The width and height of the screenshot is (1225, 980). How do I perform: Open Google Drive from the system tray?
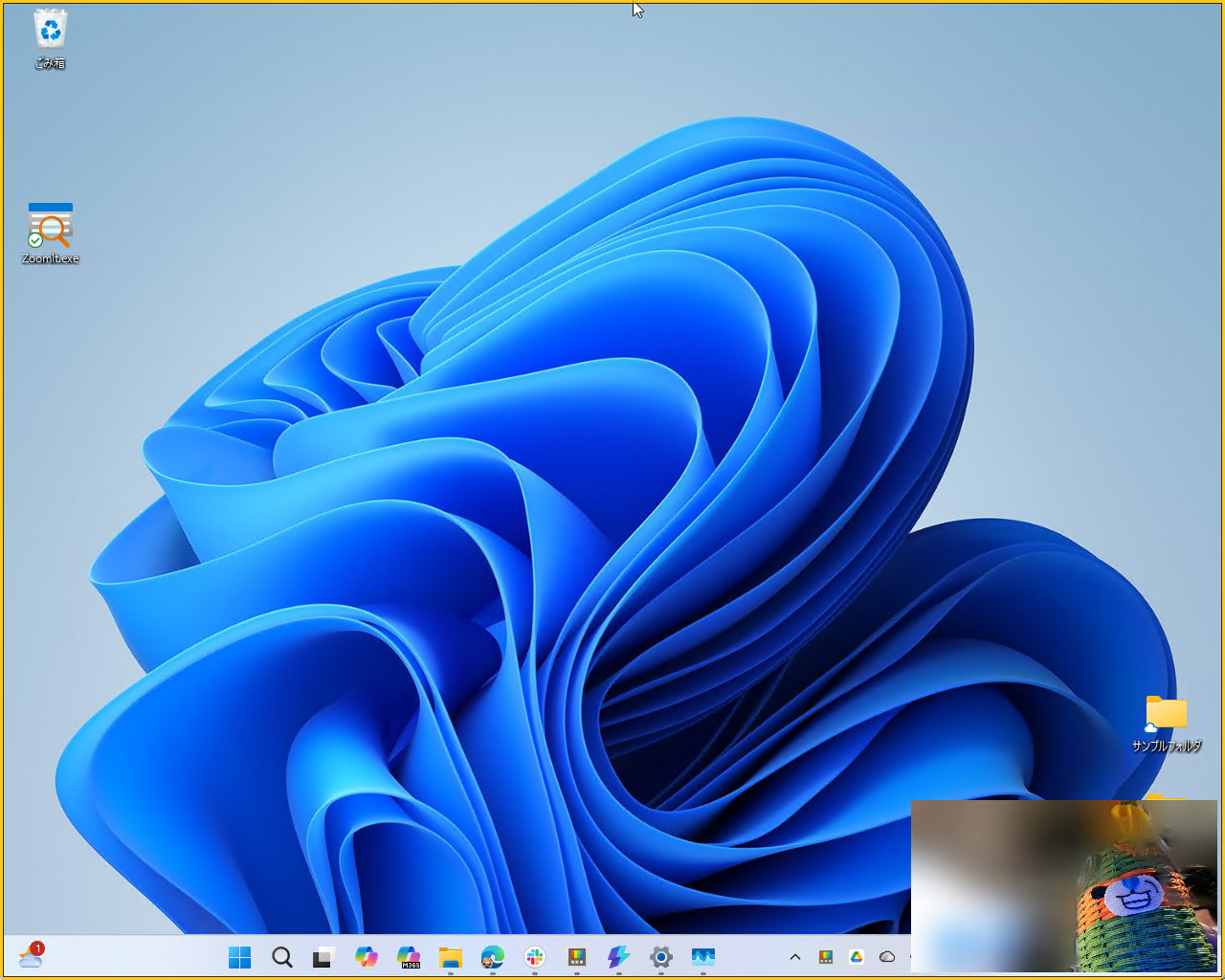point(857,957)
